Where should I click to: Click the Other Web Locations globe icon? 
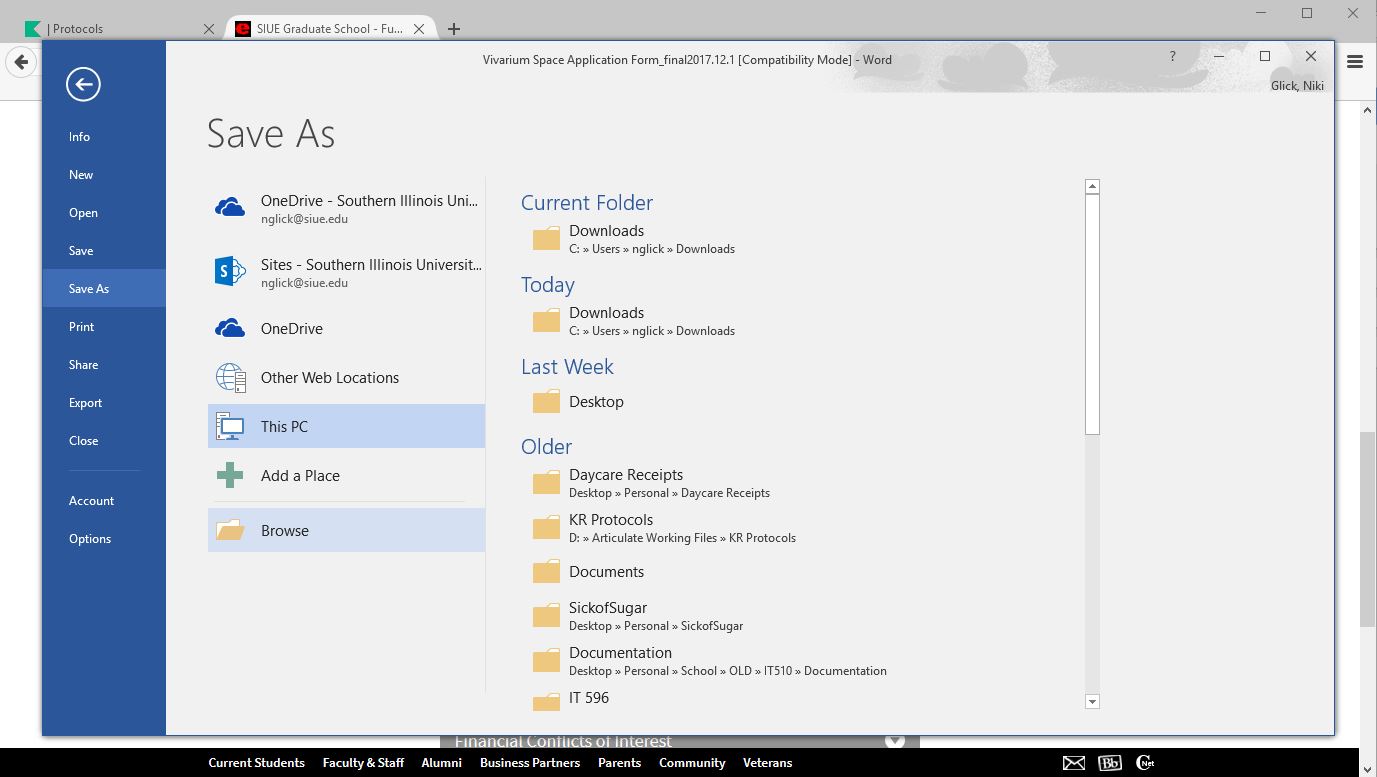tap(230, 378)
